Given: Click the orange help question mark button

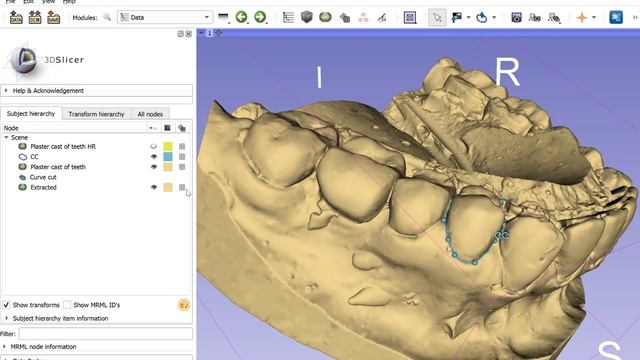Looking at the screenshot, I should tap(184, 305).
